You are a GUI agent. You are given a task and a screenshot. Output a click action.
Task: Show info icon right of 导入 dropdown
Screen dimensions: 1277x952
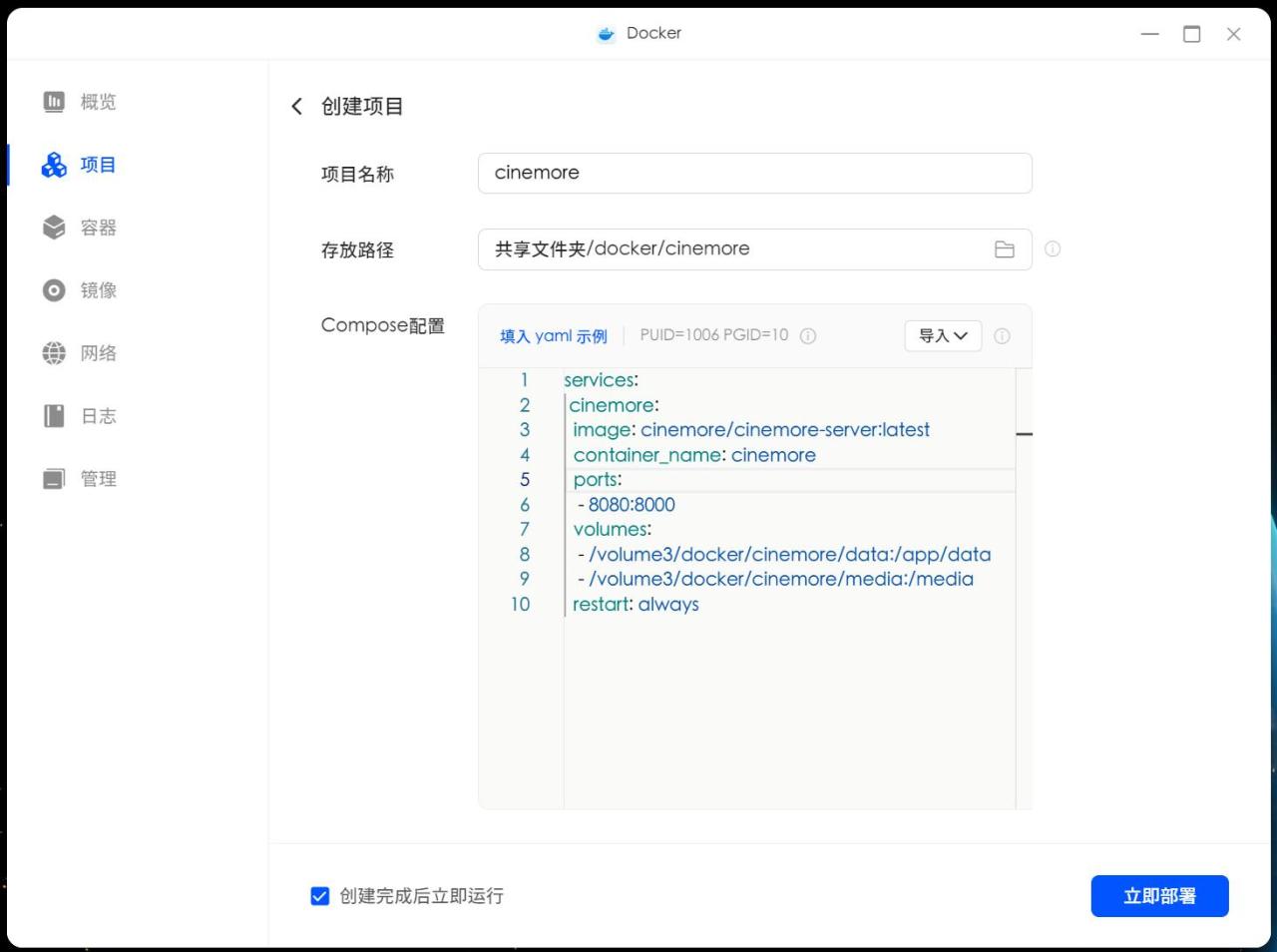point(1002,336)
